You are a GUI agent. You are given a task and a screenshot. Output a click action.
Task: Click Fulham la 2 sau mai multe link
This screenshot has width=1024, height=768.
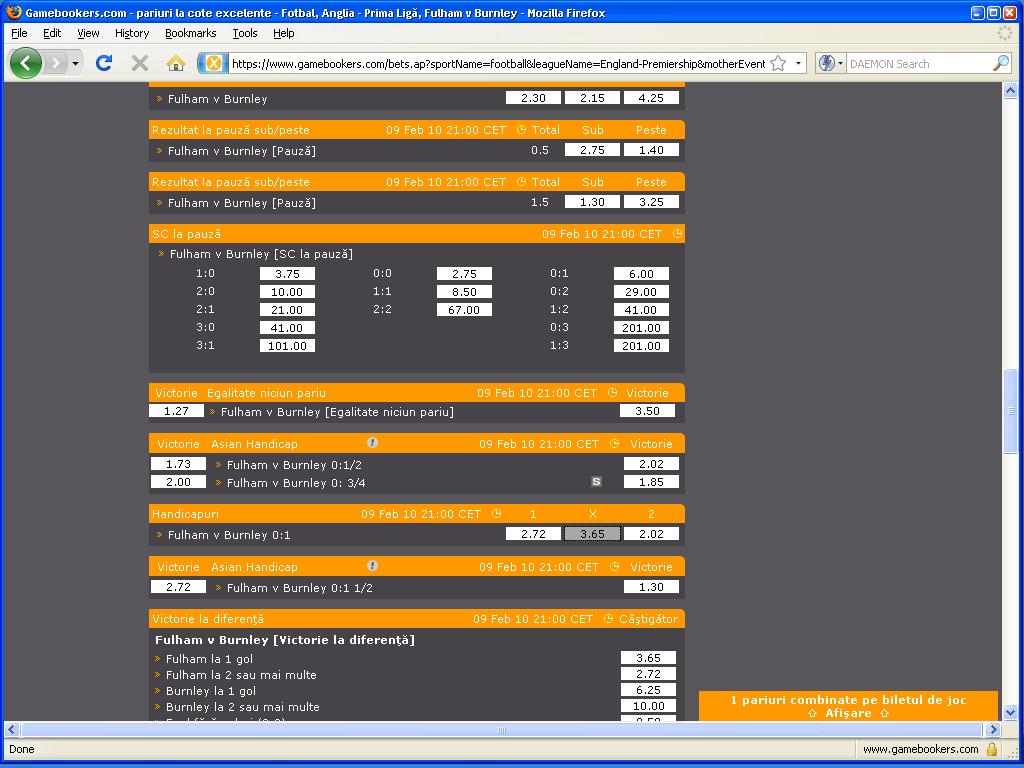click(241, 675)
